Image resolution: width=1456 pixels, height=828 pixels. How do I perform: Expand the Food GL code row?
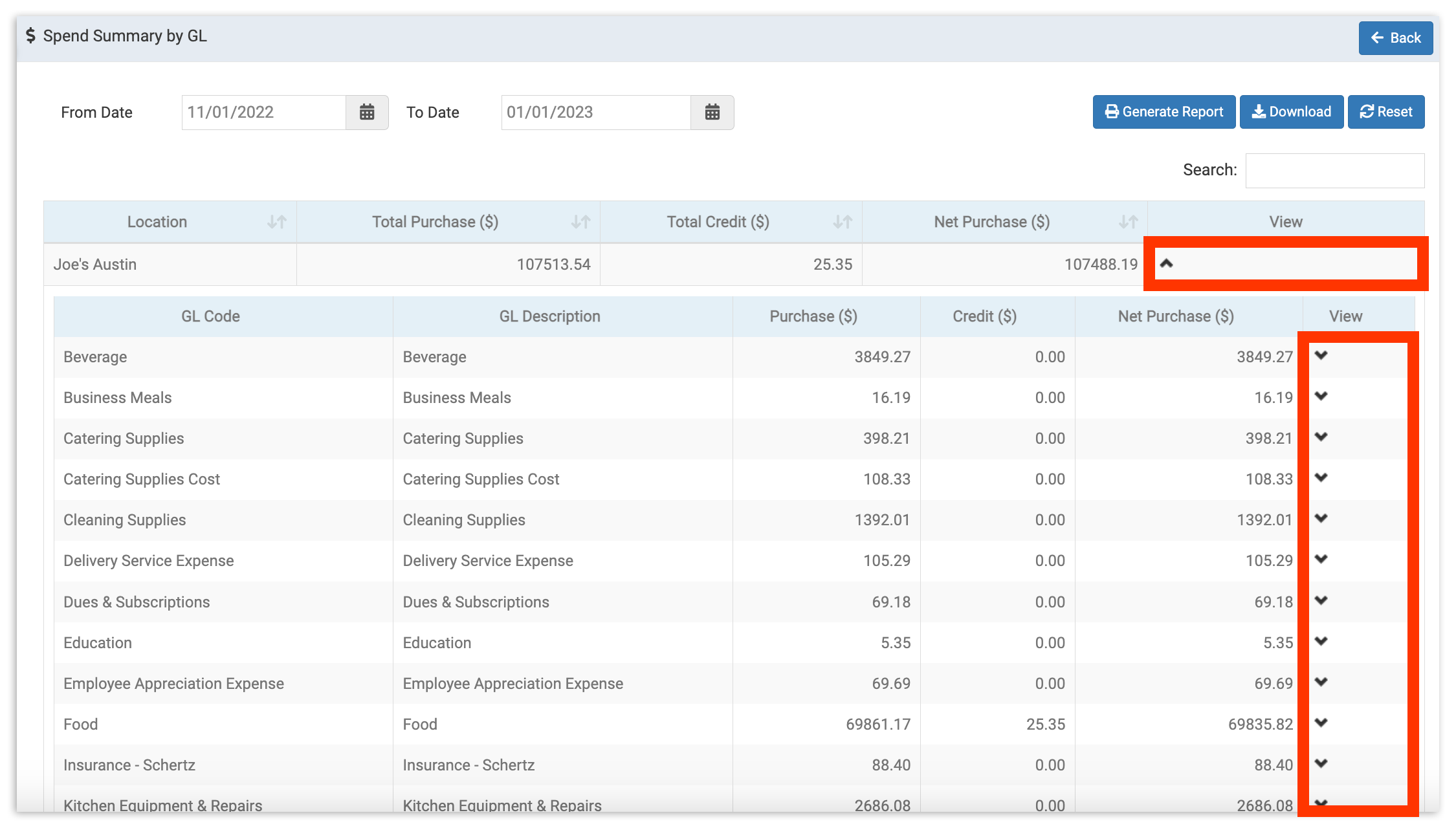pyautogui.click(x=1320, y=723)
